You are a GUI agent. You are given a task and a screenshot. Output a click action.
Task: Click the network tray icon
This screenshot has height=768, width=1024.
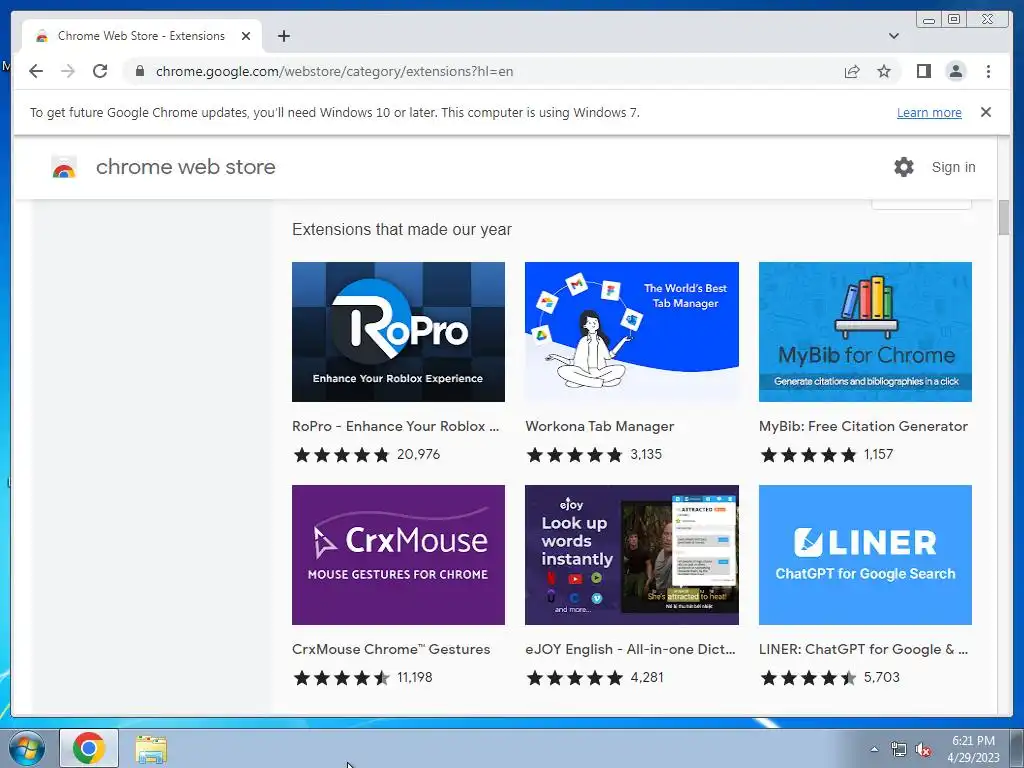[899, 750]
